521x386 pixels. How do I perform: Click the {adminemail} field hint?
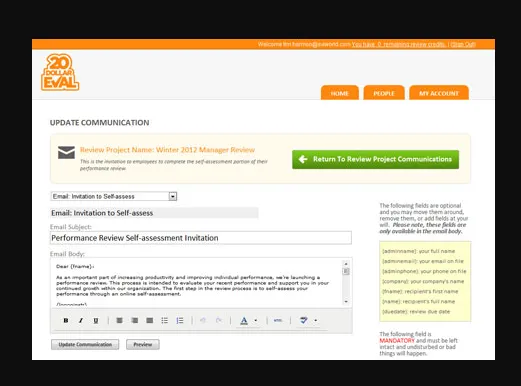(423, 261)
